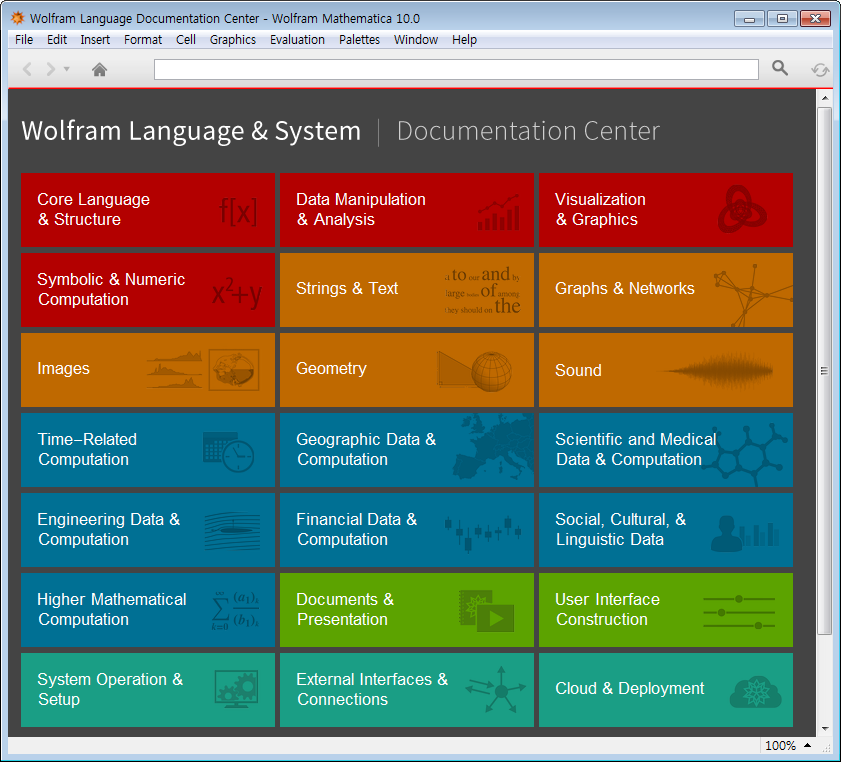This screenshot has width=841, height=762.
Task: Click histogram picture icon on Images tile
Action: pyautogui.click(x=203, y=369)
